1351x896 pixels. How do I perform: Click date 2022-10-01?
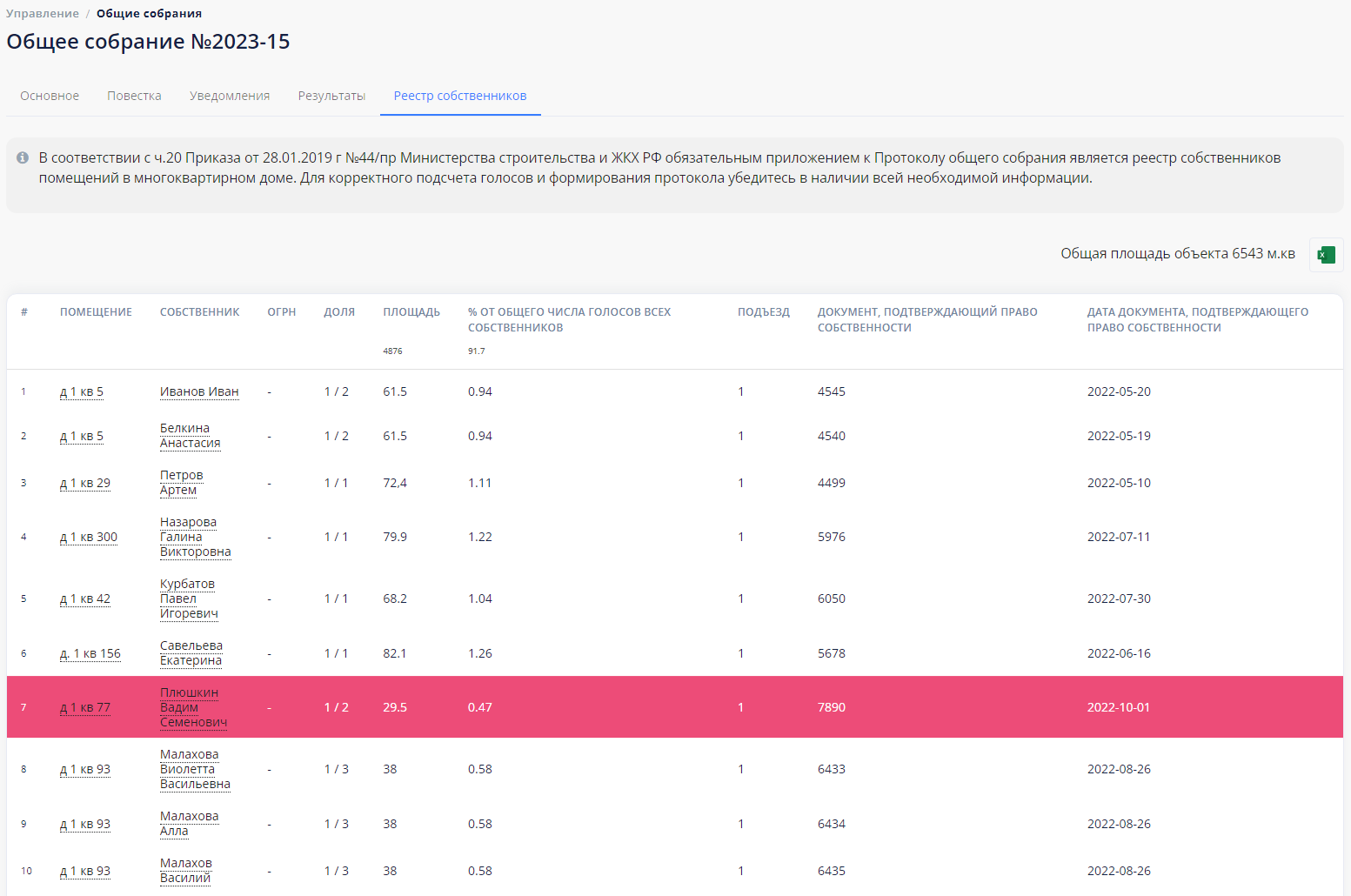tap(1119, 707)
